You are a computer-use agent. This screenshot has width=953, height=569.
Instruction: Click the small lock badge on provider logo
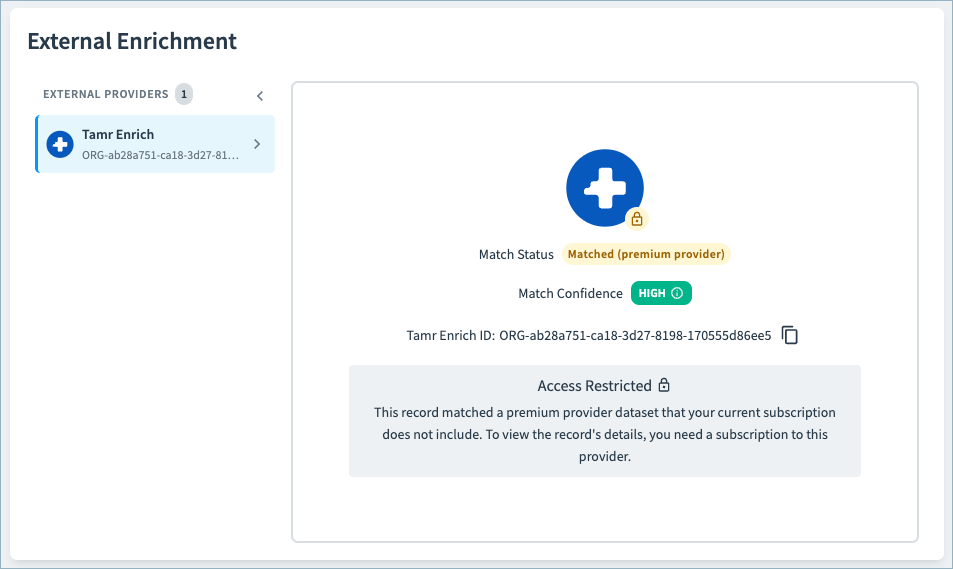(x=636, y=219)
